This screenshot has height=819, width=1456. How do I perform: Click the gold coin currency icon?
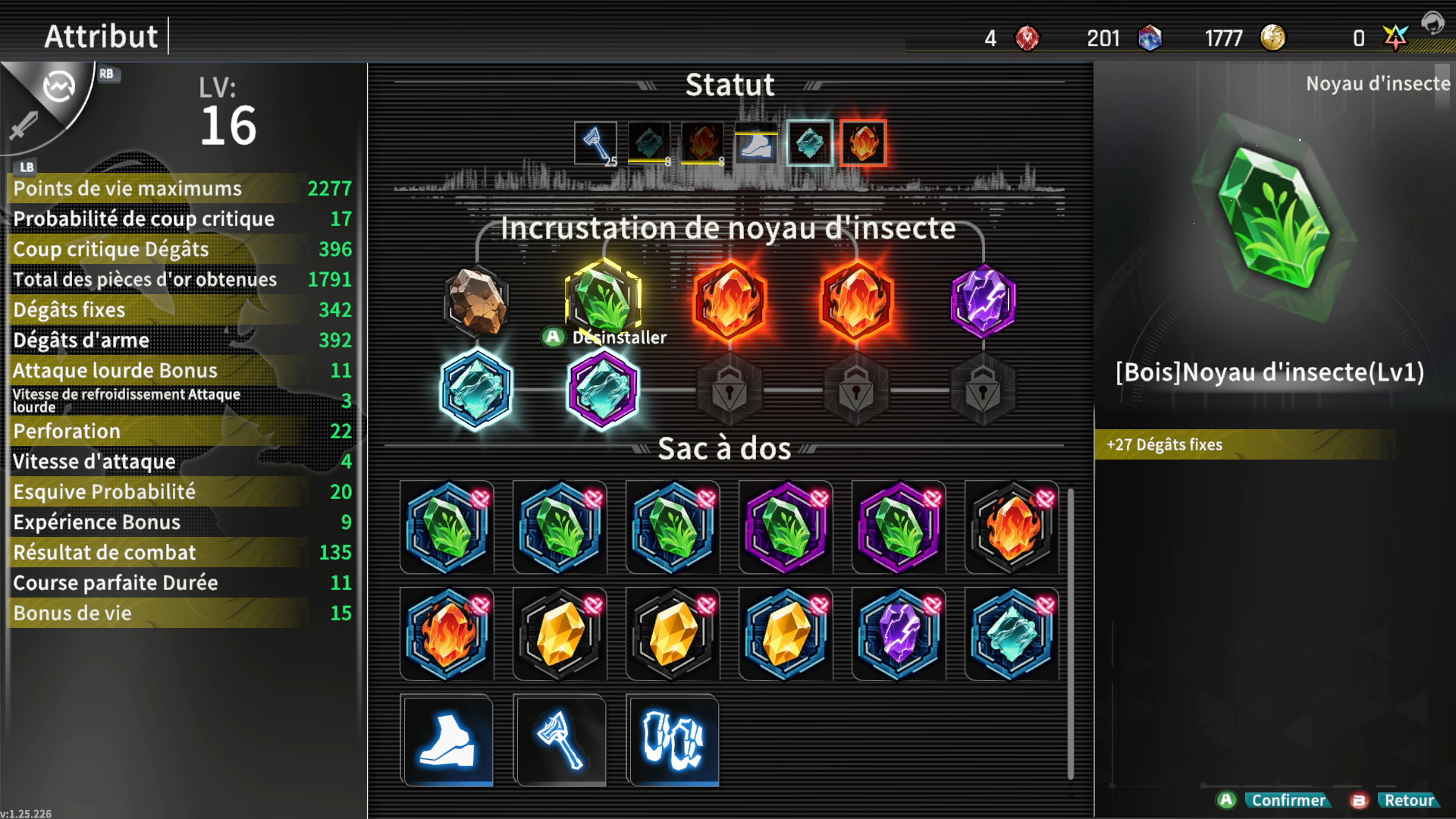pyautogui.click(x=1272, y=37)
